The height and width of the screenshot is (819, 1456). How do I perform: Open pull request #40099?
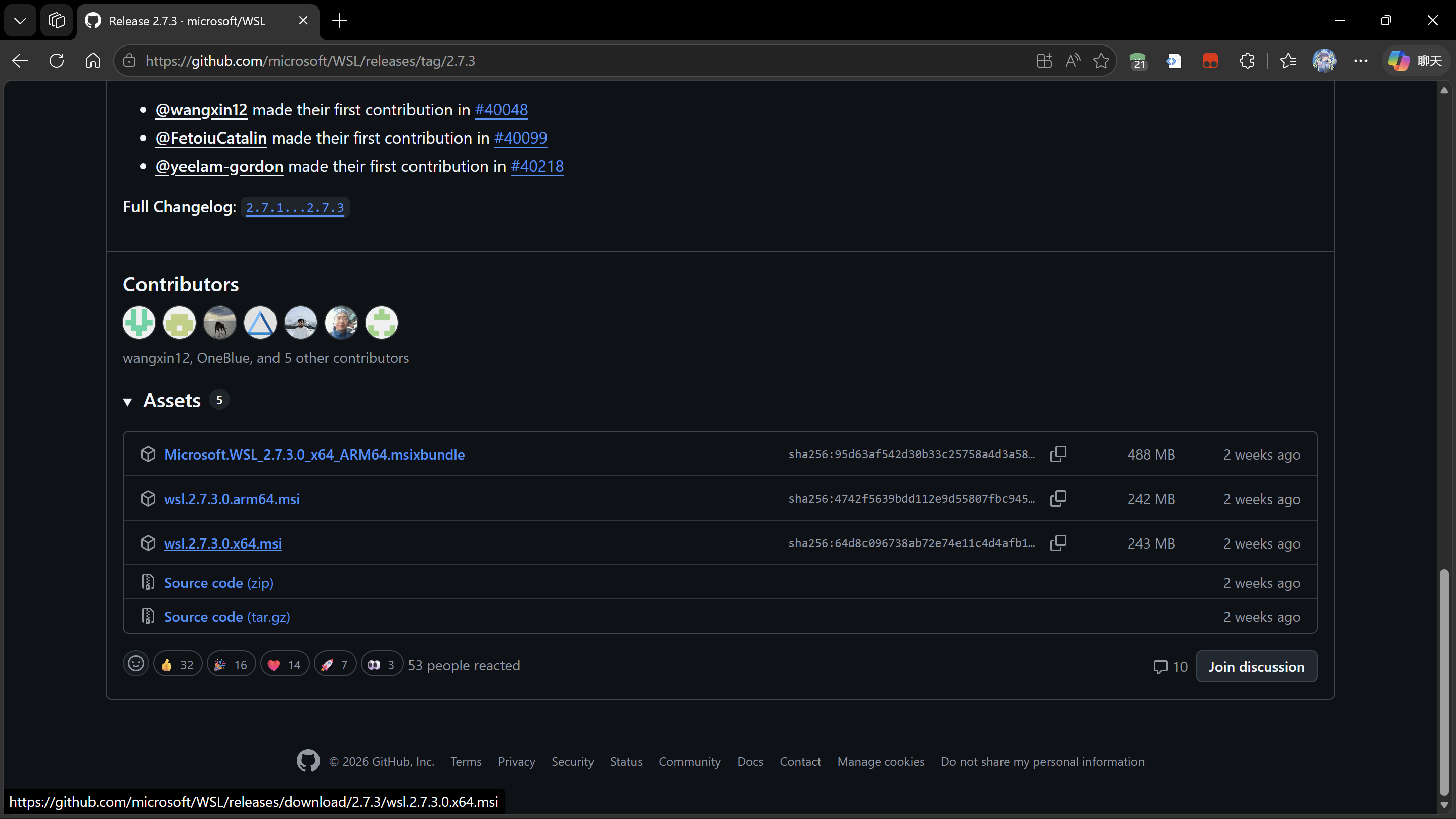click(521, 138)
